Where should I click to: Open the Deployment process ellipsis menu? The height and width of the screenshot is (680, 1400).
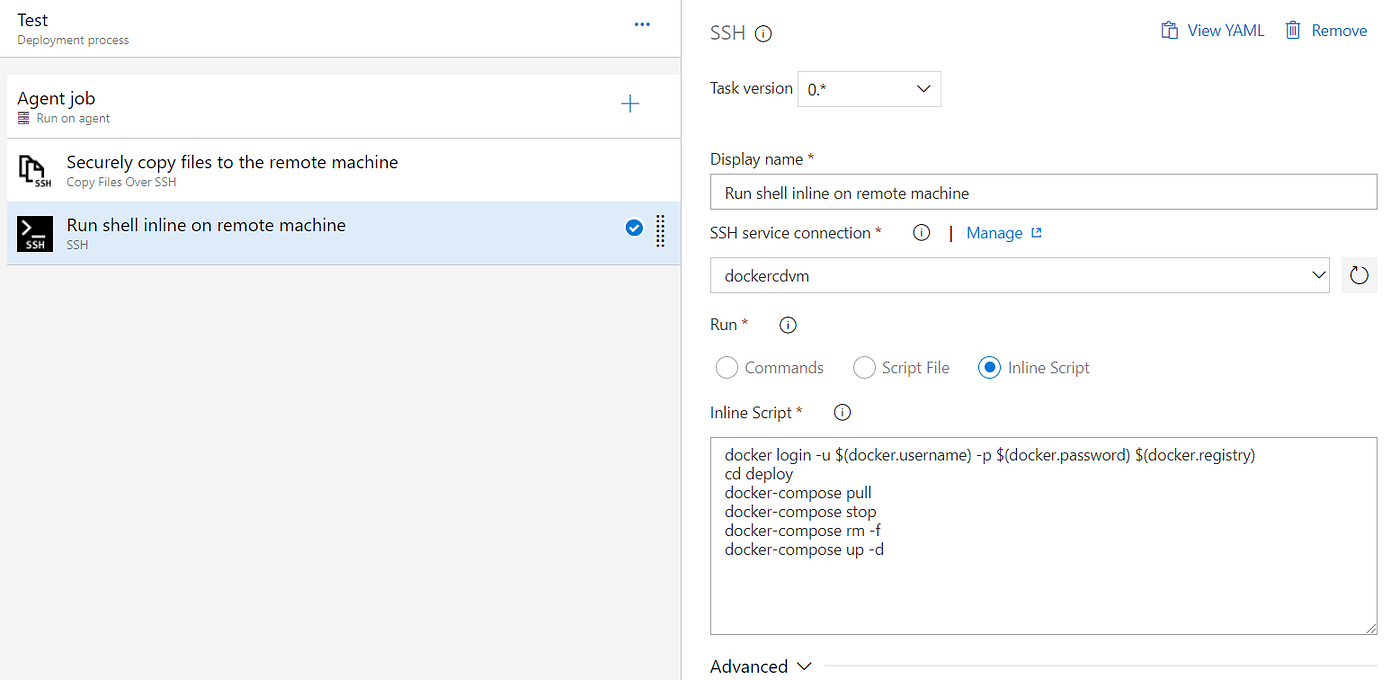click(x=642, y=24)
